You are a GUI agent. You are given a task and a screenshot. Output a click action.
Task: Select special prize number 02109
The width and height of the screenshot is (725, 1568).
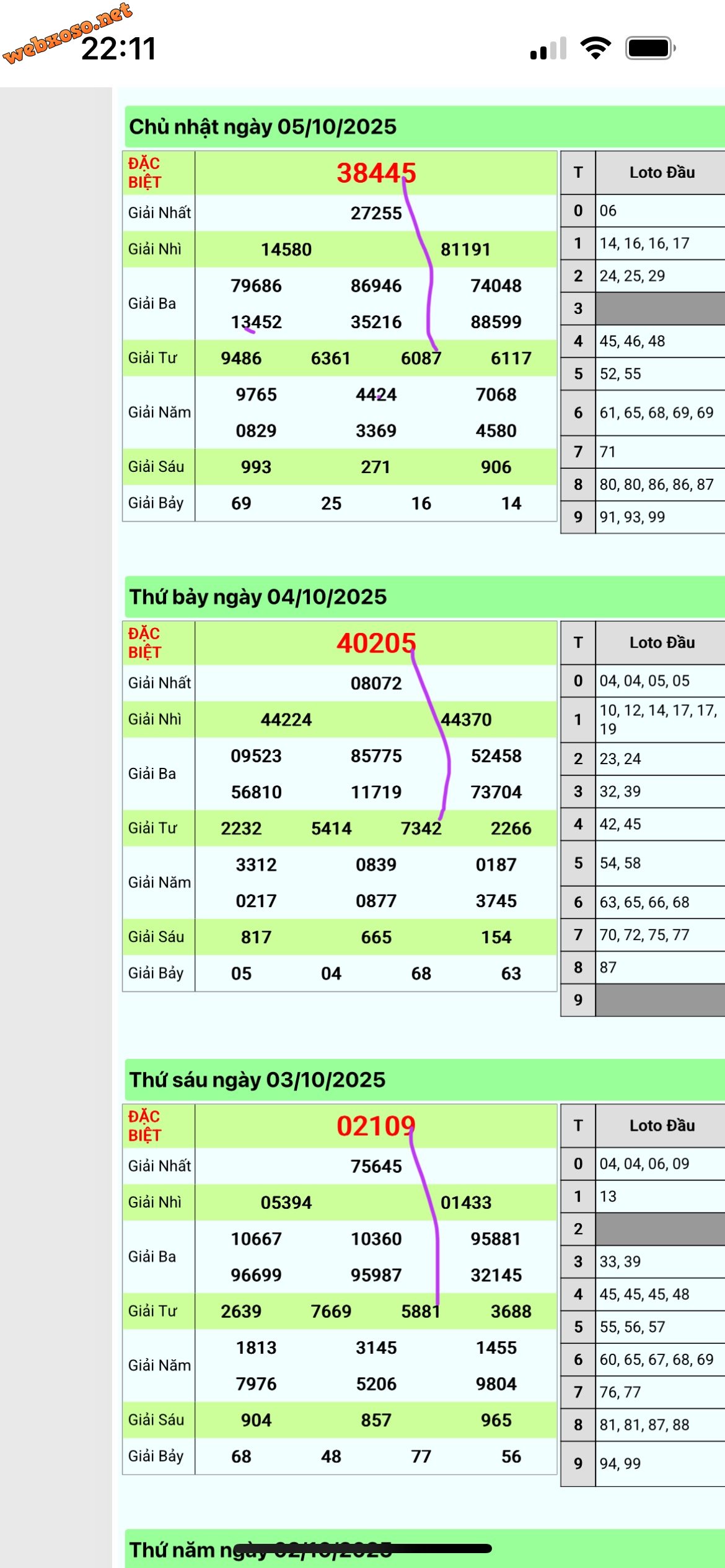[x=376, y=1126]
